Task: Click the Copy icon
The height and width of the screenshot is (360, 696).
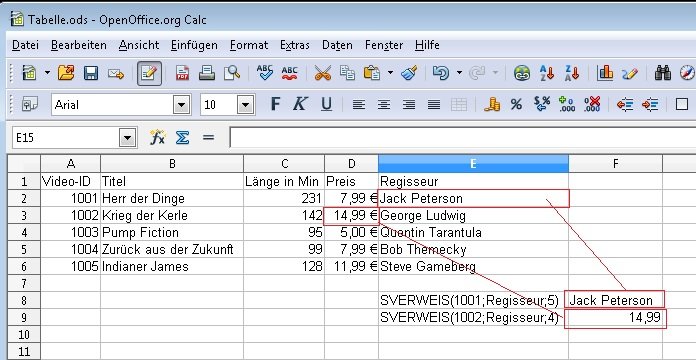Action: tap(347, 72)
